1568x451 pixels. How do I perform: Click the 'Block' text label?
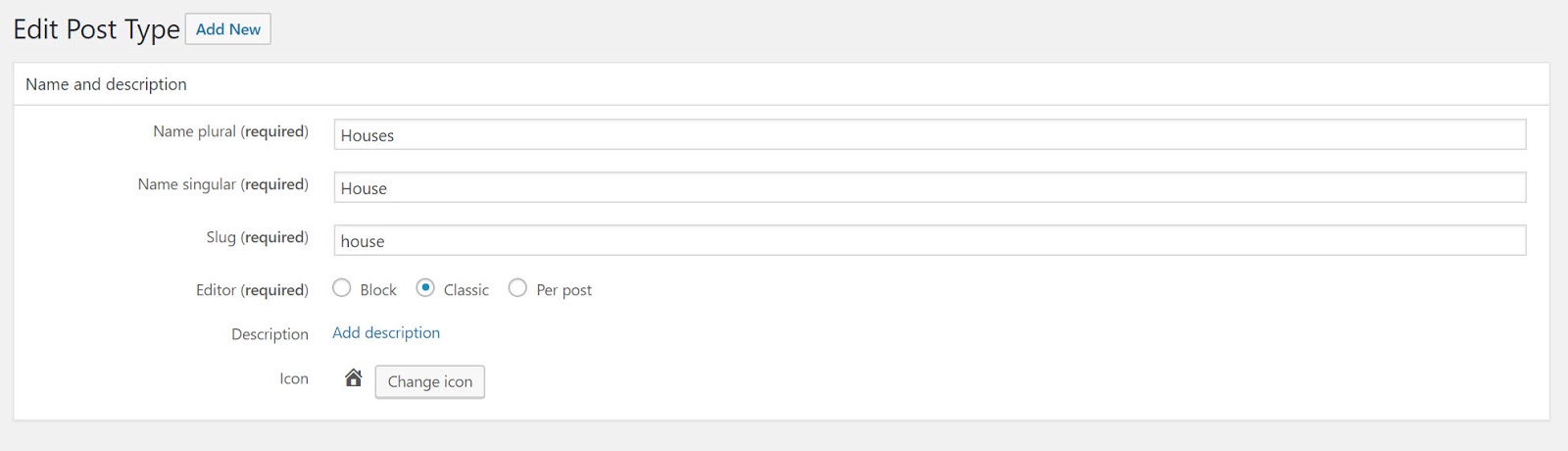378,290
